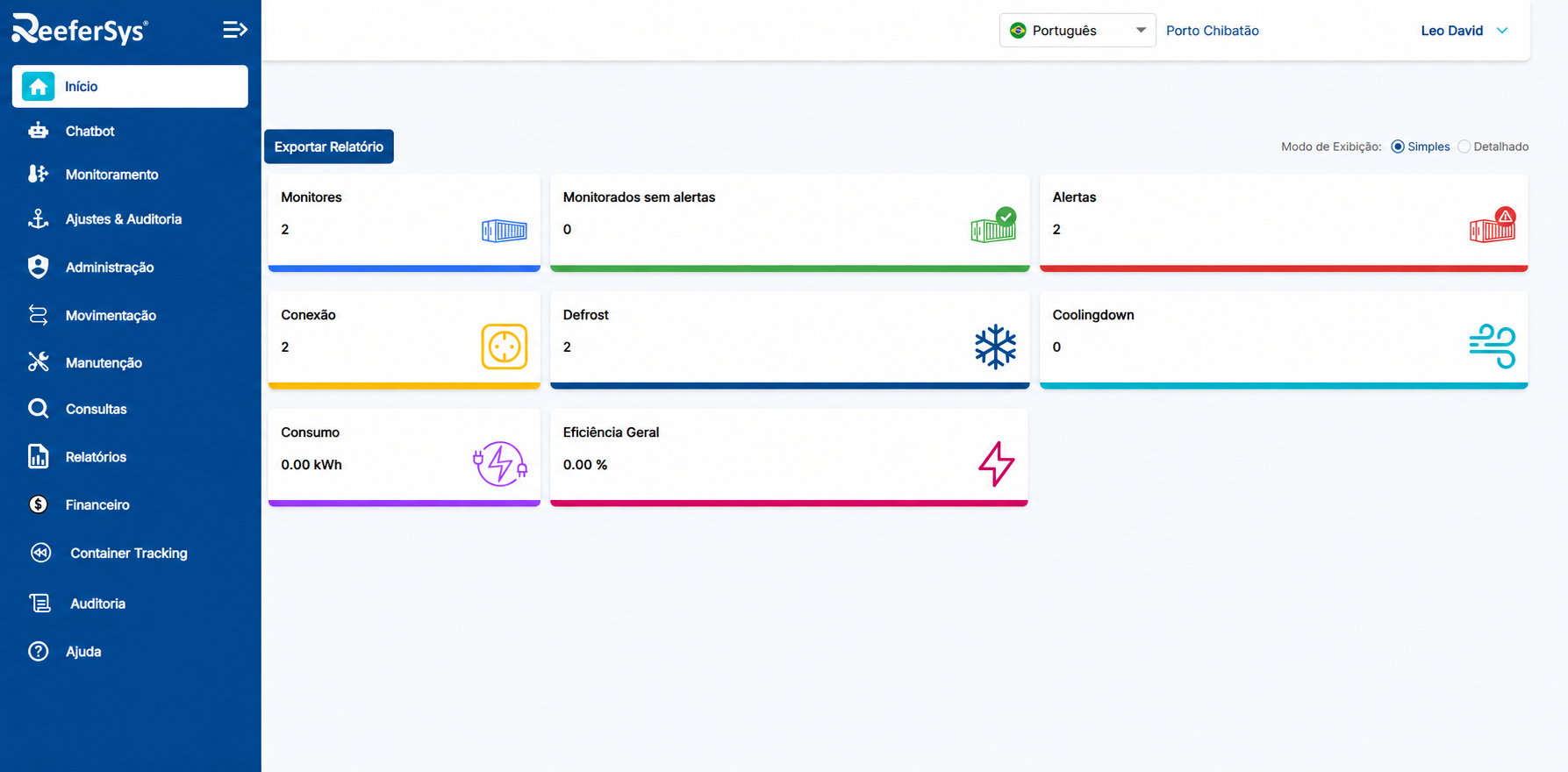Viewport: 1568px width, 772px height.
Task: Click the Monitorados sem alertas card title
Action: click(x=639, y=197)
